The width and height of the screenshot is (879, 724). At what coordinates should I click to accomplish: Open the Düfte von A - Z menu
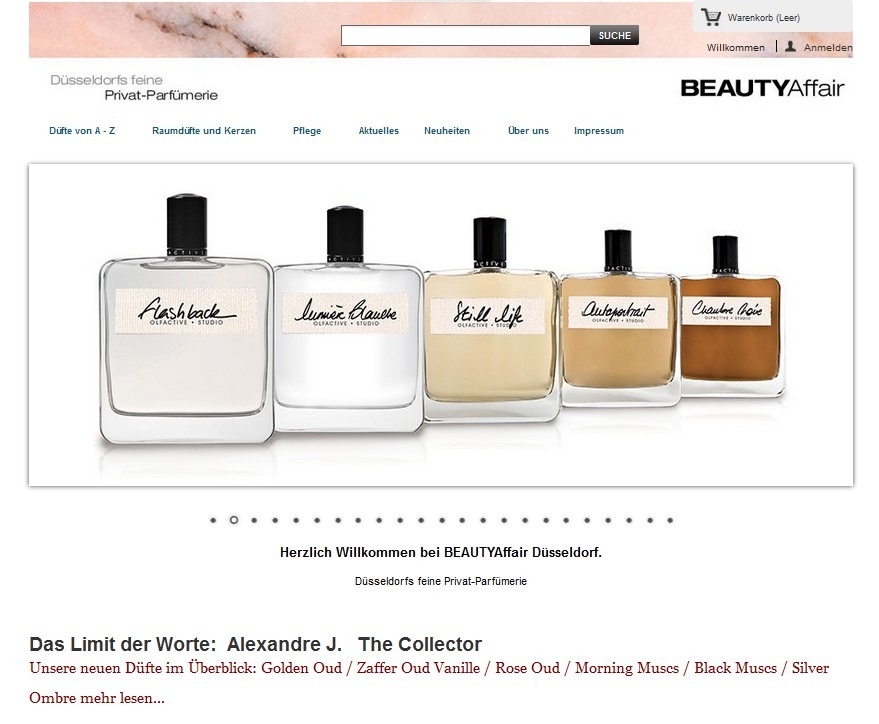82,131
